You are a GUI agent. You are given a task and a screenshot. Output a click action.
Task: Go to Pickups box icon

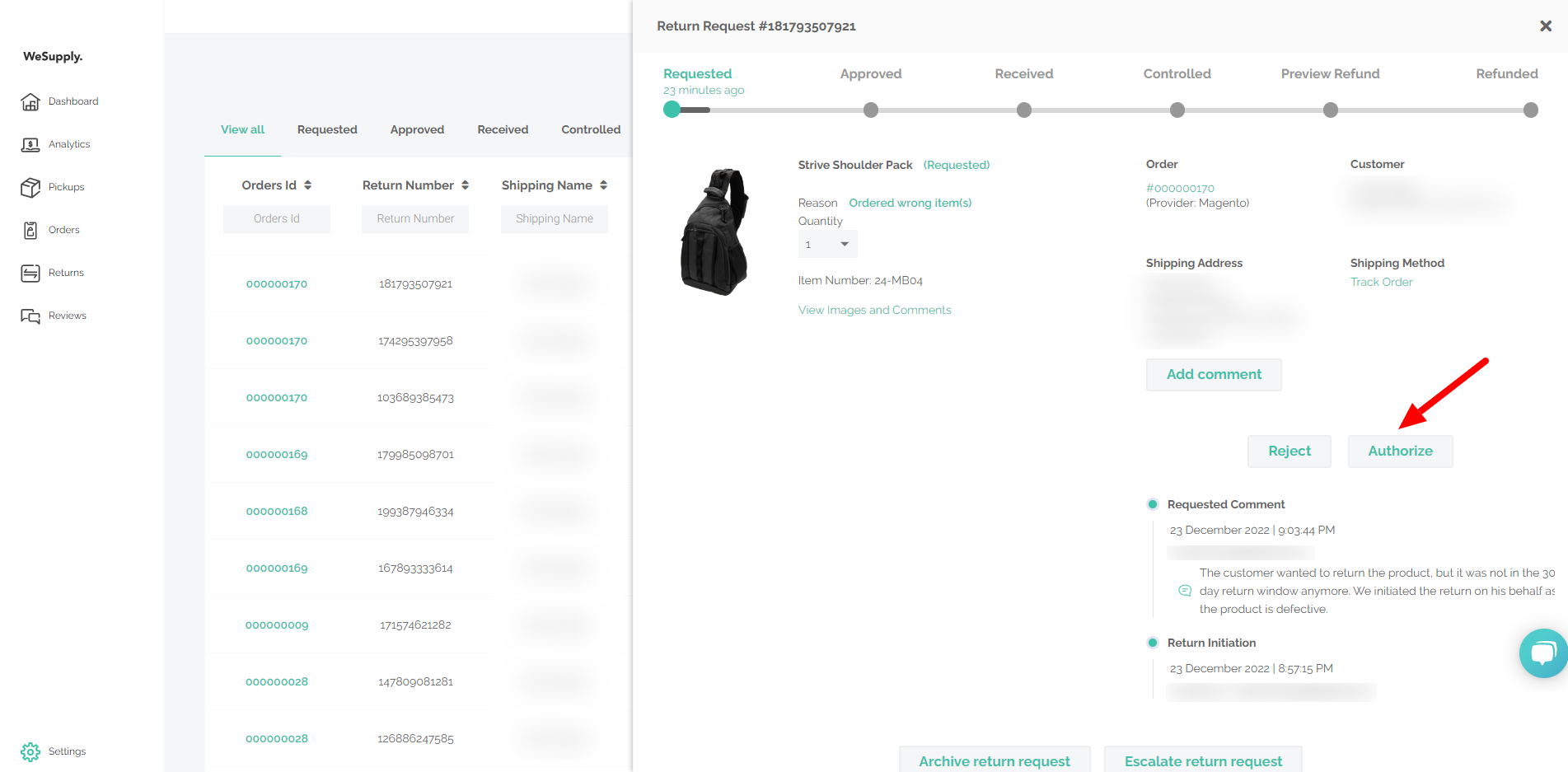pos(30,187)
